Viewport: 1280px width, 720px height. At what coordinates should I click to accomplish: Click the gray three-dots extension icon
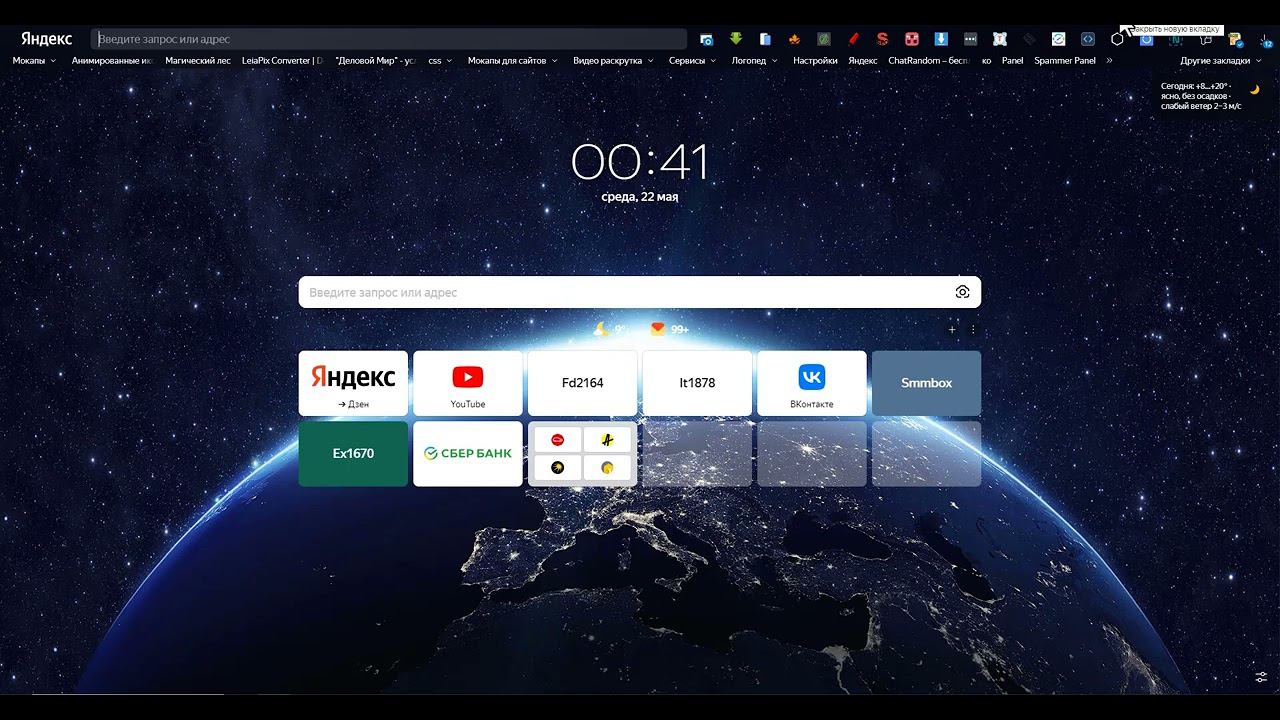click(970, 39)
